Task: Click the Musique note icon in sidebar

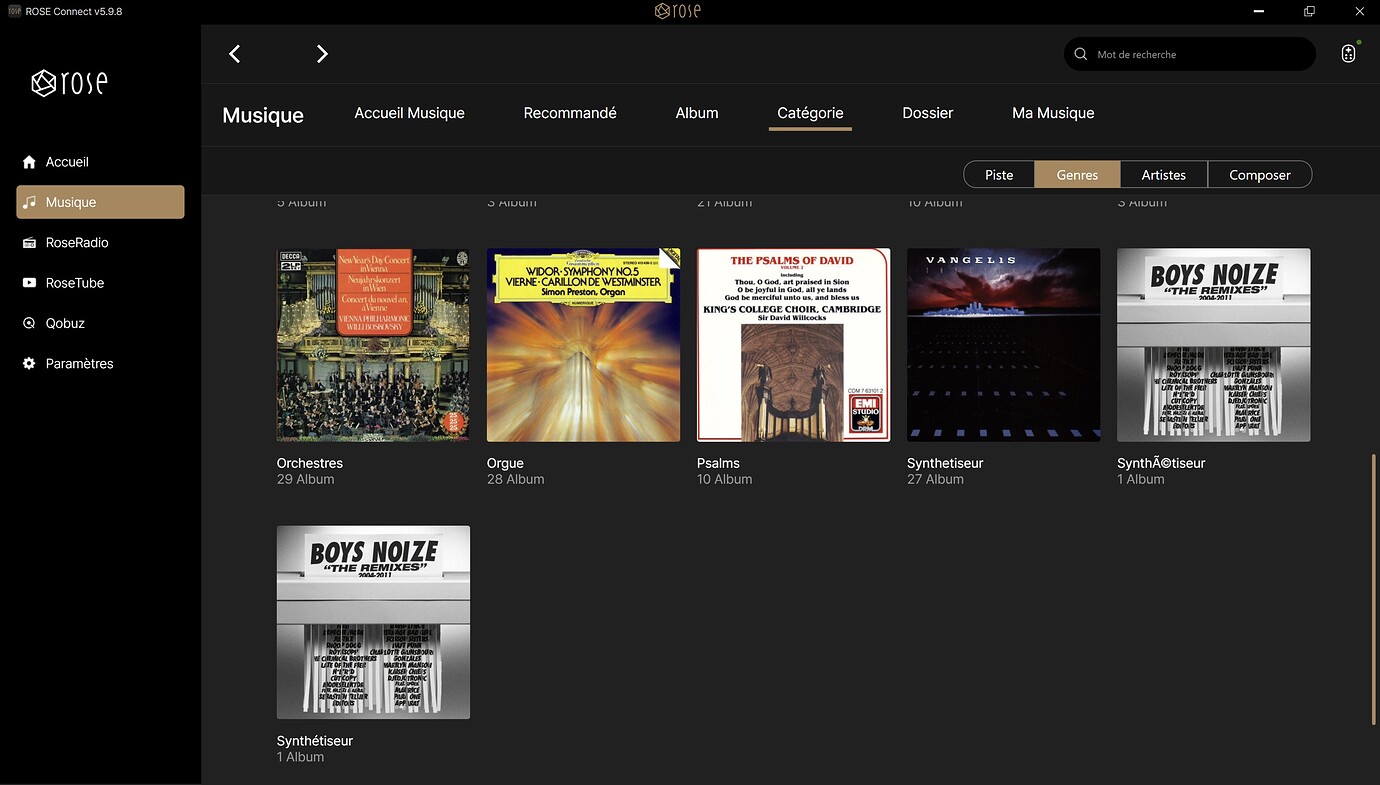Action: pos(30,202)
